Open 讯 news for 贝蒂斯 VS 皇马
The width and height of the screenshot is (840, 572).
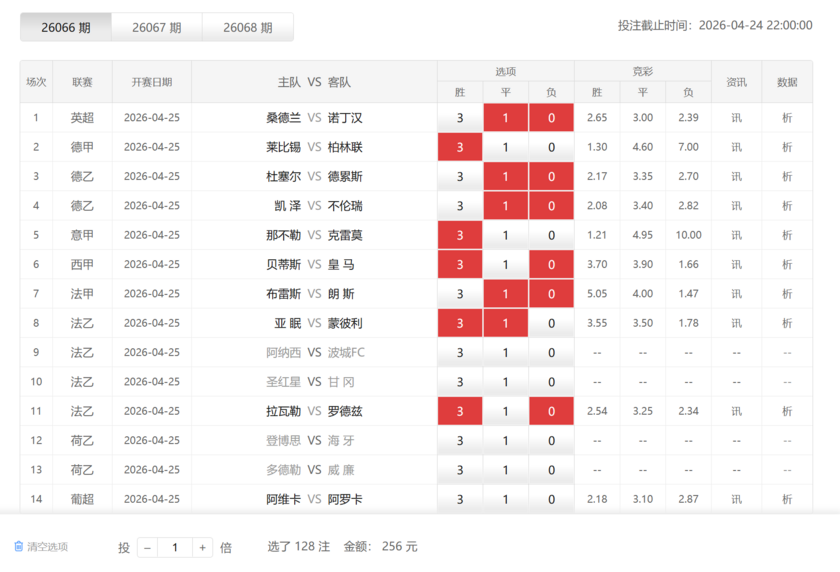[737, 265]
